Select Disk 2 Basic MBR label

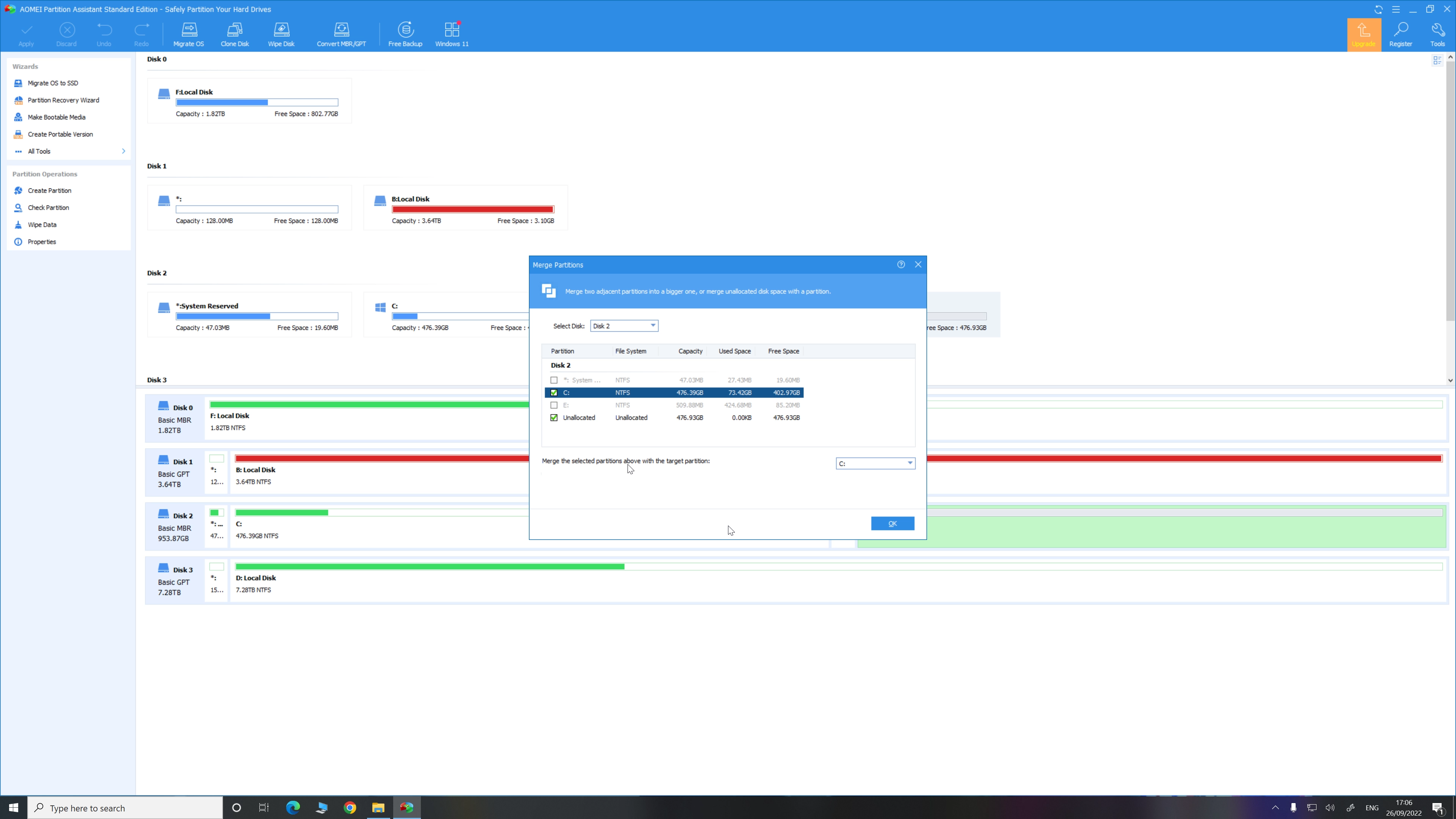(175, 526)
